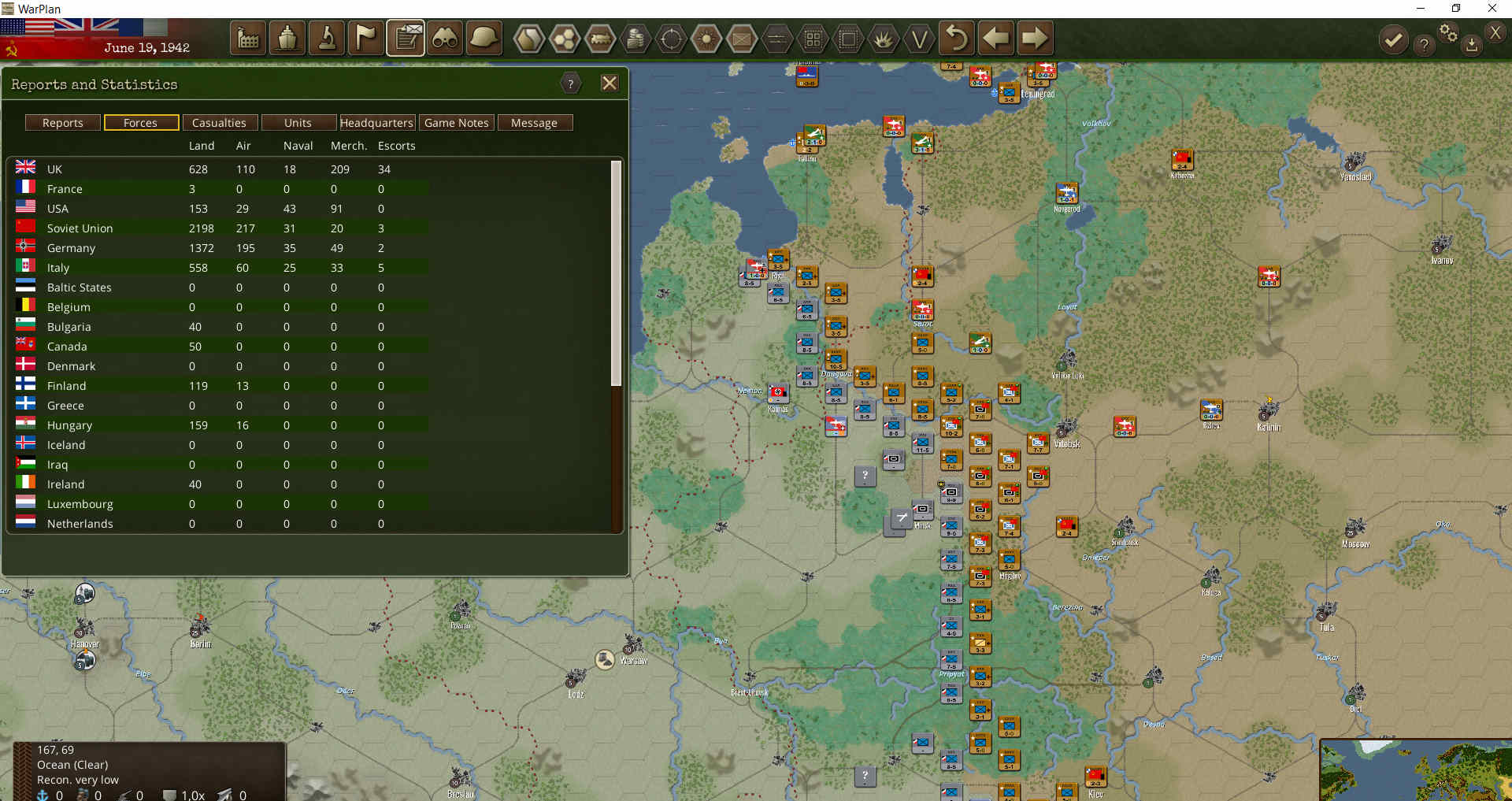Click the previous unit left arrow
The height and width of the screenshot is (801, 1512).
pos(996,38)
